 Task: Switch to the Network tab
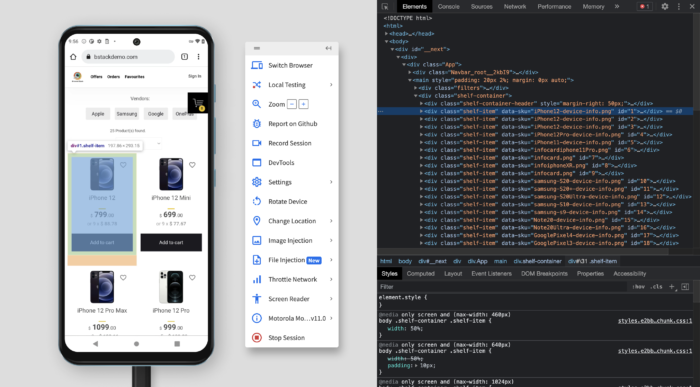pos(515,7)
